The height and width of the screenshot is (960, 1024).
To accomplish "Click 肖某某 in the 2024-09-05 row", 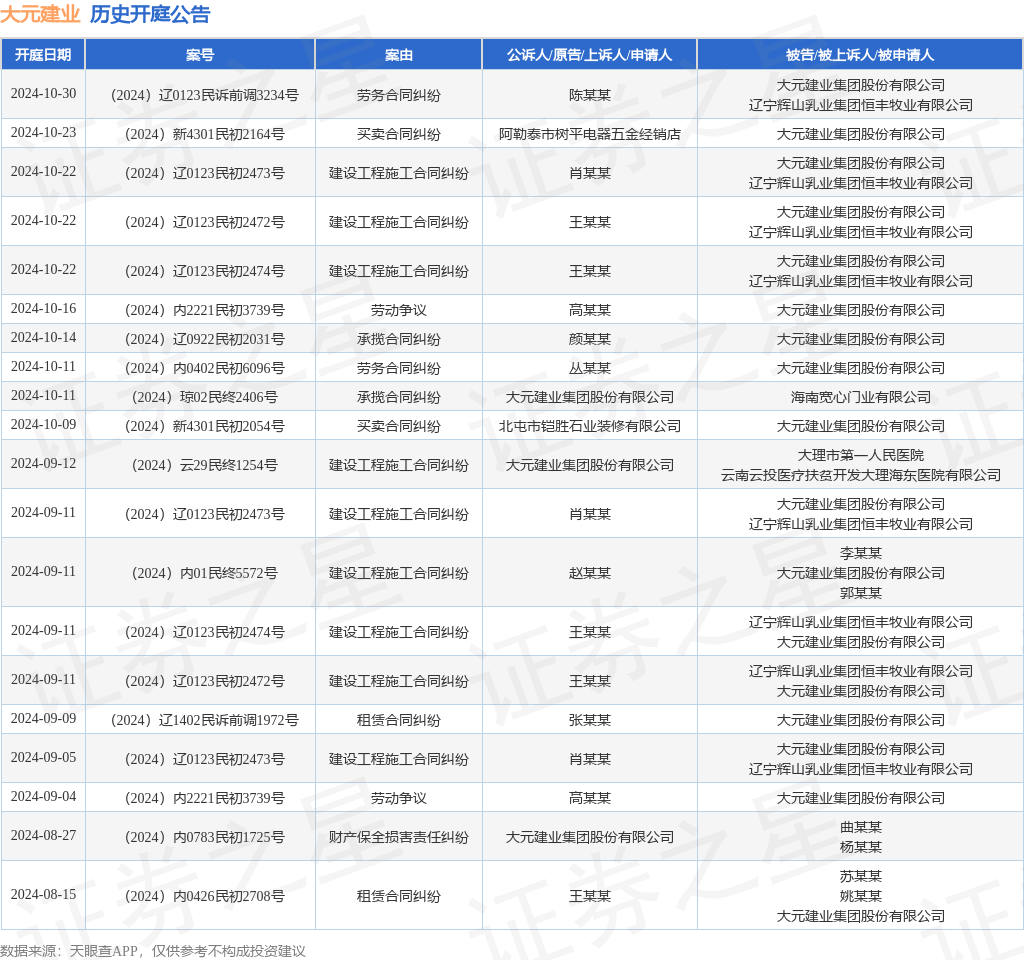I will pos(590,760).
